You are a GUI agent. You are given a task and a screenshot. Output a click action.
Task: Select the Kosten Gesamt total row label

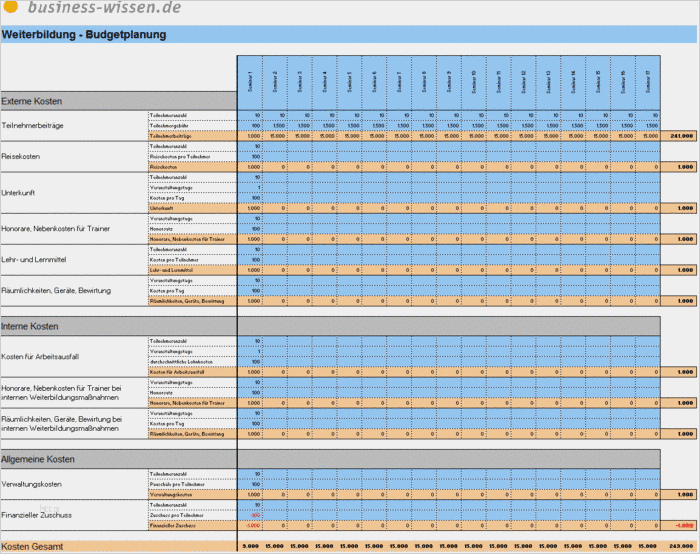click(x=34, y=546)
